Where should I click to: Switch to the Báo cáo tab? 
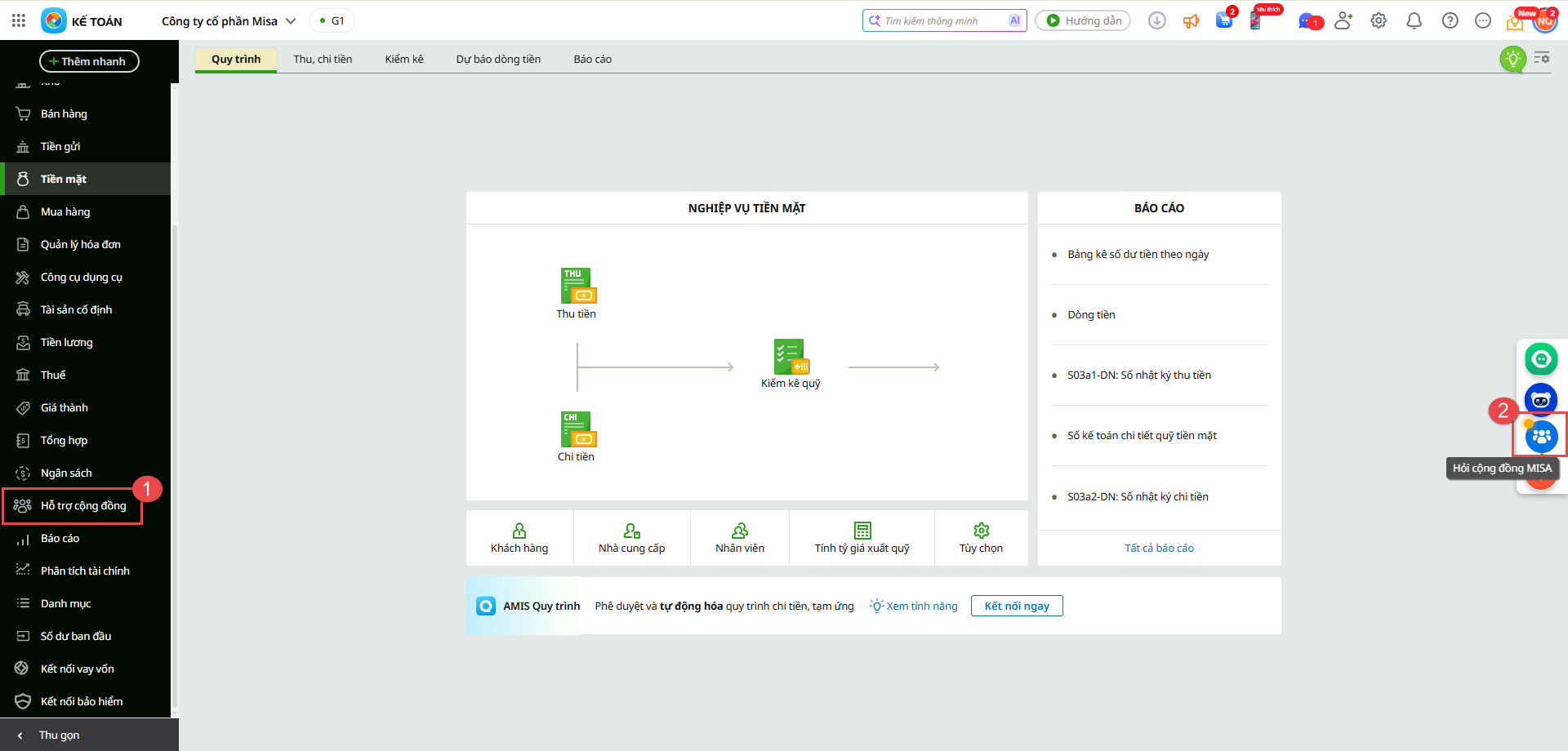[x=593, y=60]
